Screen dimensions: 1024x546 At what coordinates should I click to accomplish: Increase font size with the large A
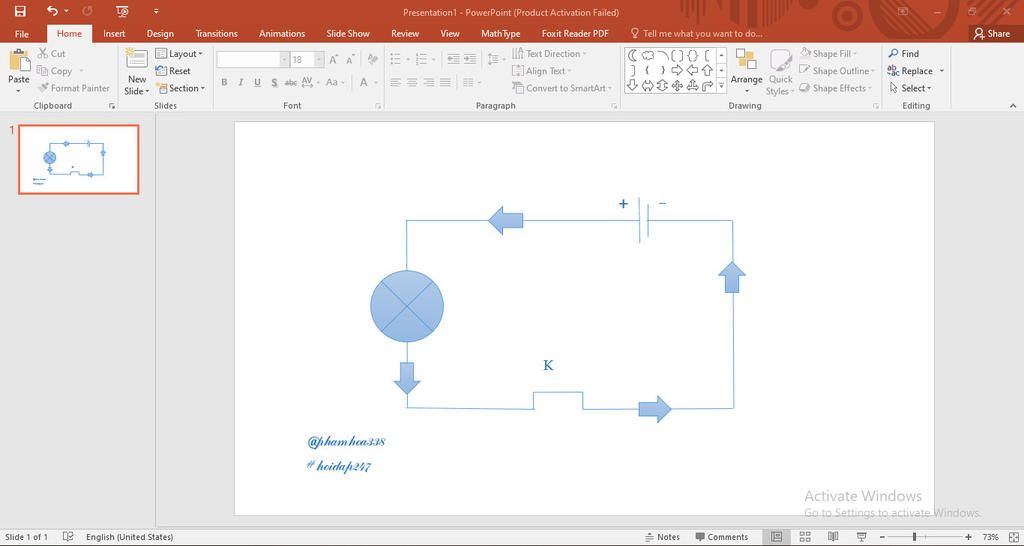coord(334,60)
